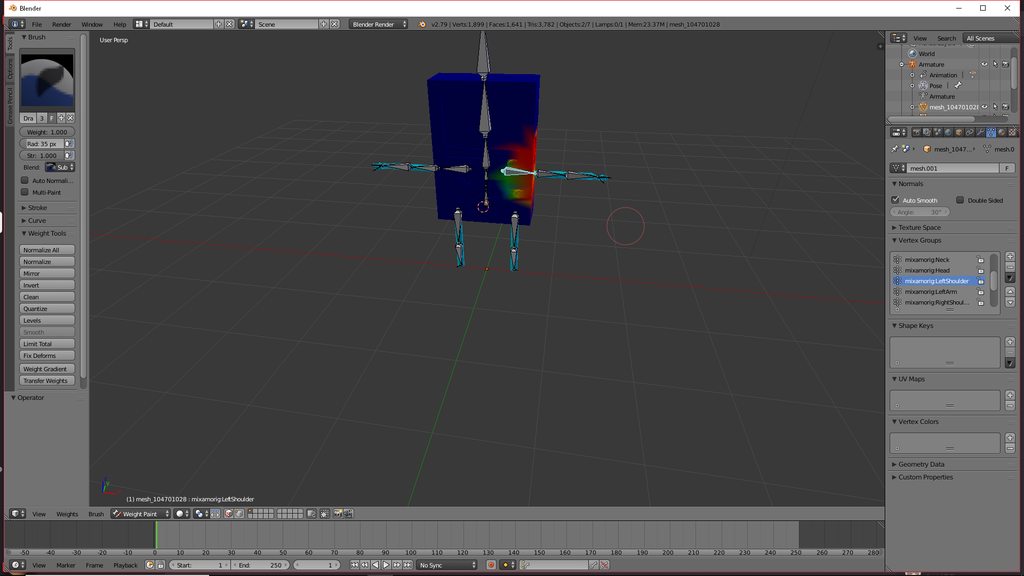Screen dimensions: 1024x576
Task: Click the brush thumbnail preview
Action: [47, 82]
